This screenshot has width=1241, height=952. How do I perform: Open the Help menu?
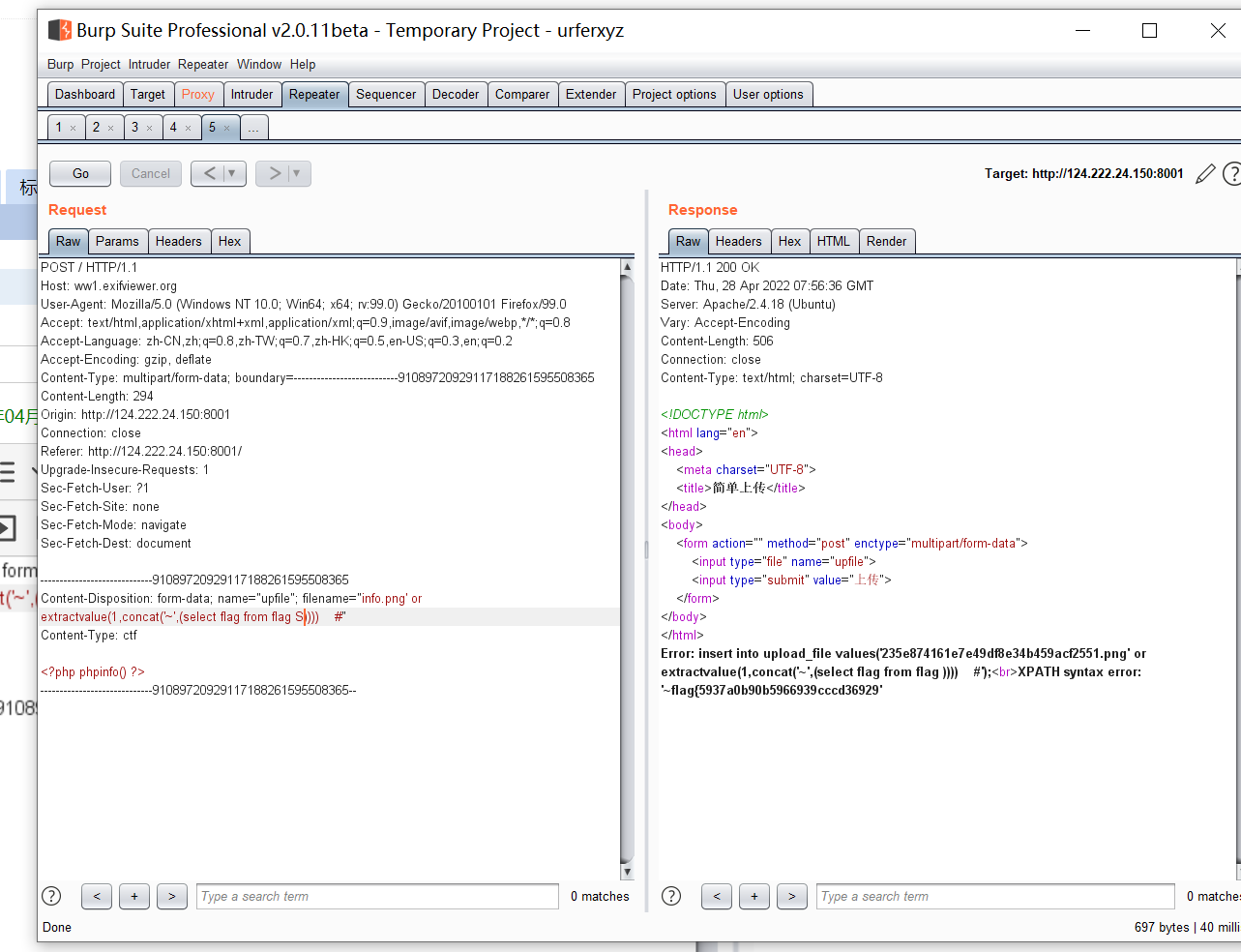303,65
